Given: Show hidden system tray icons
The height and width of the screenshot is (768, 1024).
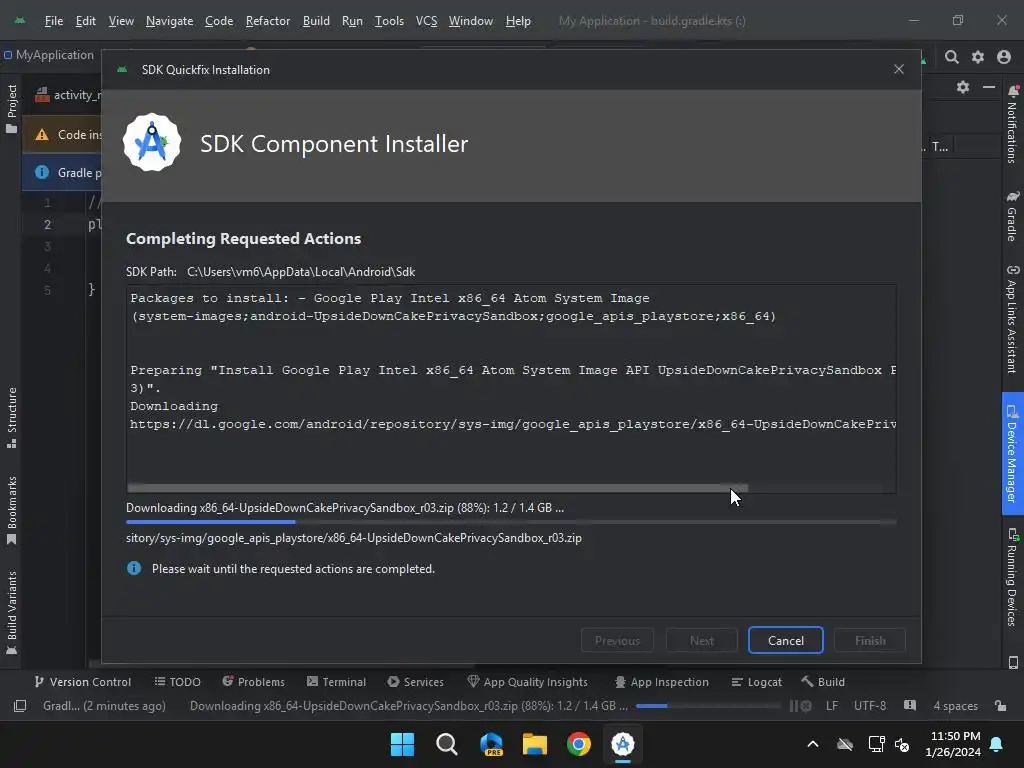Looking at the screenshot, I should point(813,744).
